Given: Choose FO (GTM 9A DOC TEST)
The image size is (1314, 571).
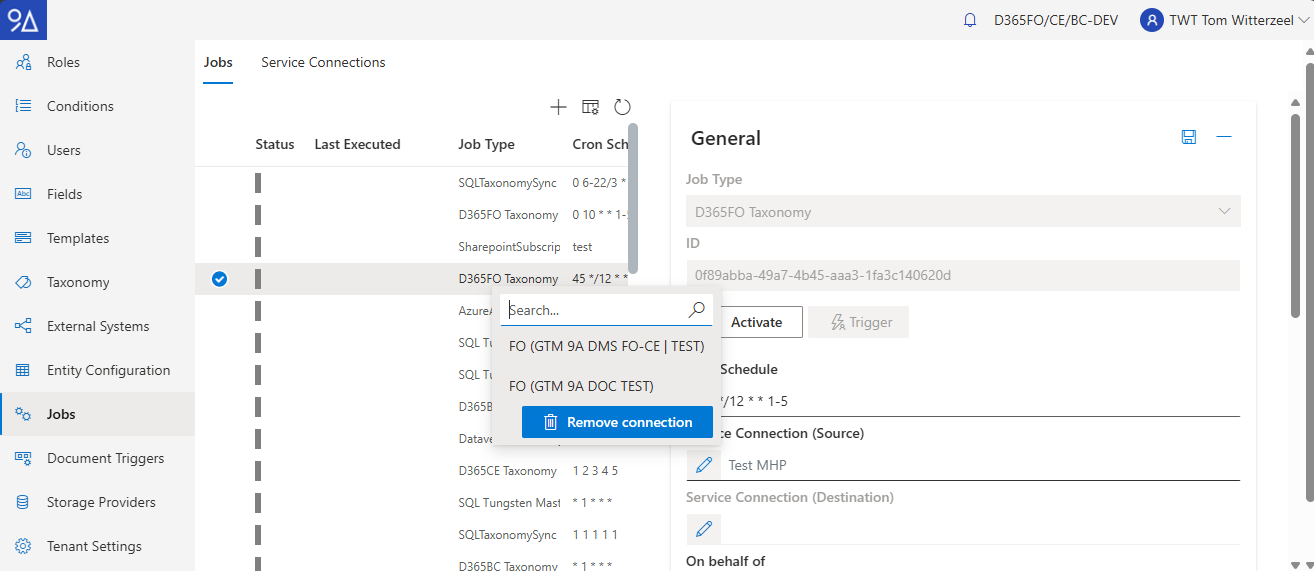Looking at the screenshot, I should [x=606, y=386].
